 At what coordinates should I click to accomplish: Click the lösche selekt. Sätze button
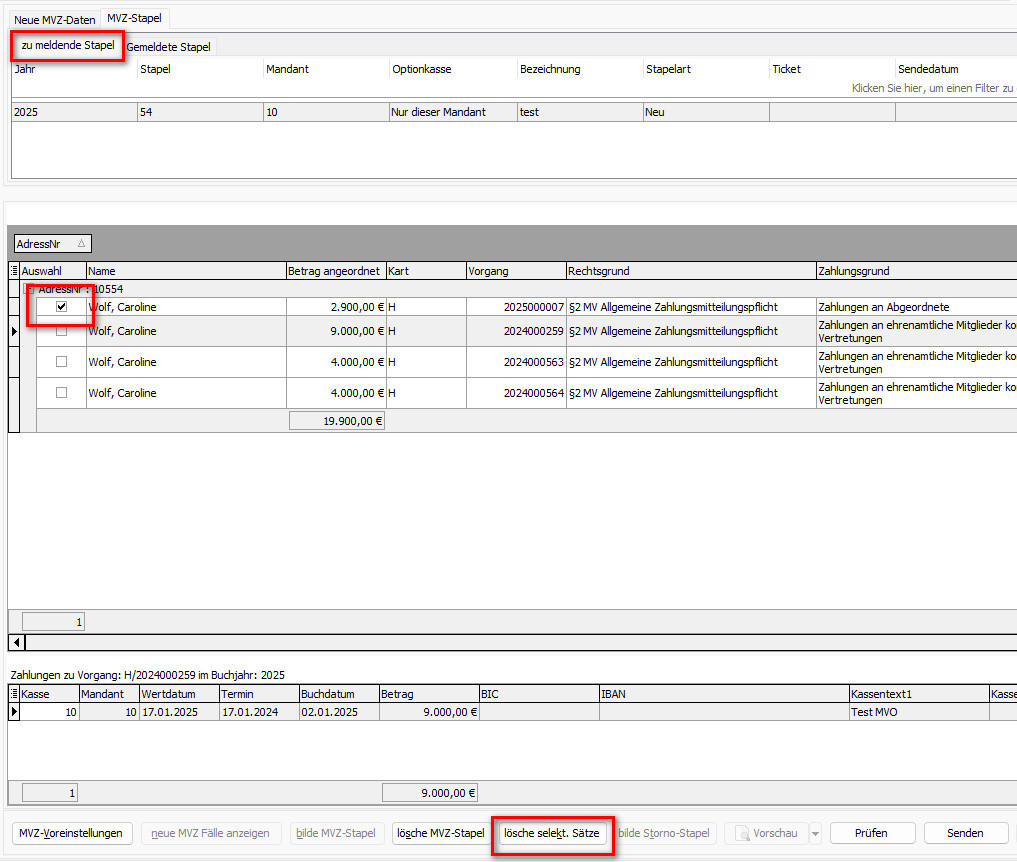[x=552, y=833]
